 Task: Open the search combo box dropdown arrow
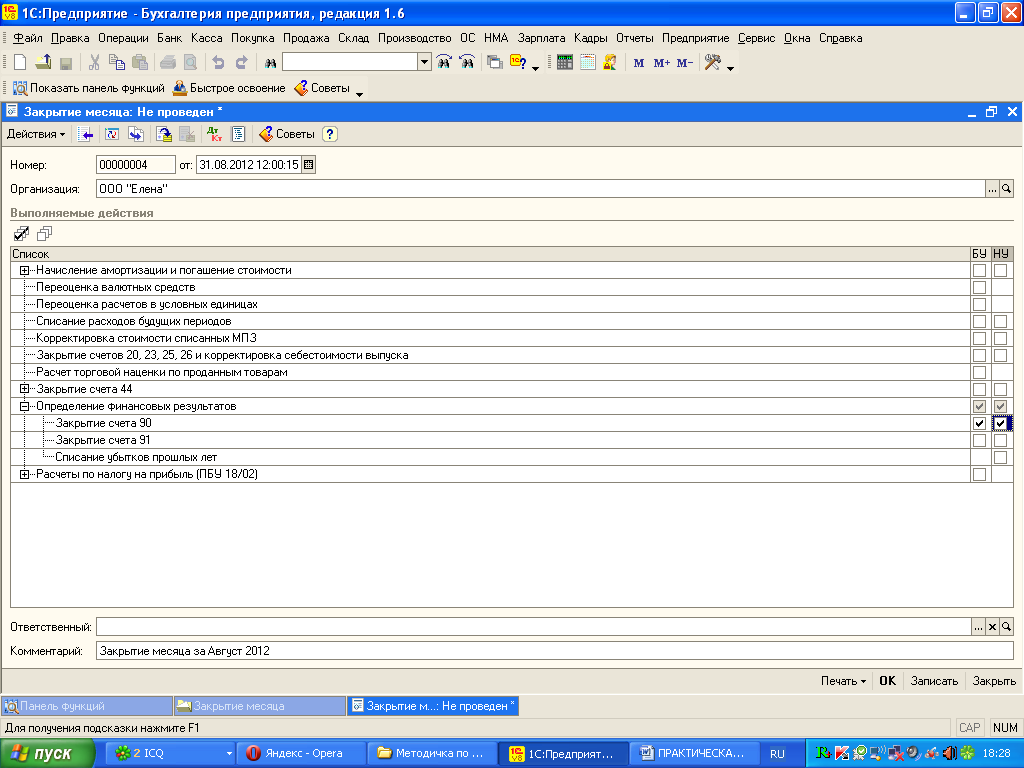click(x=424, y=62)
